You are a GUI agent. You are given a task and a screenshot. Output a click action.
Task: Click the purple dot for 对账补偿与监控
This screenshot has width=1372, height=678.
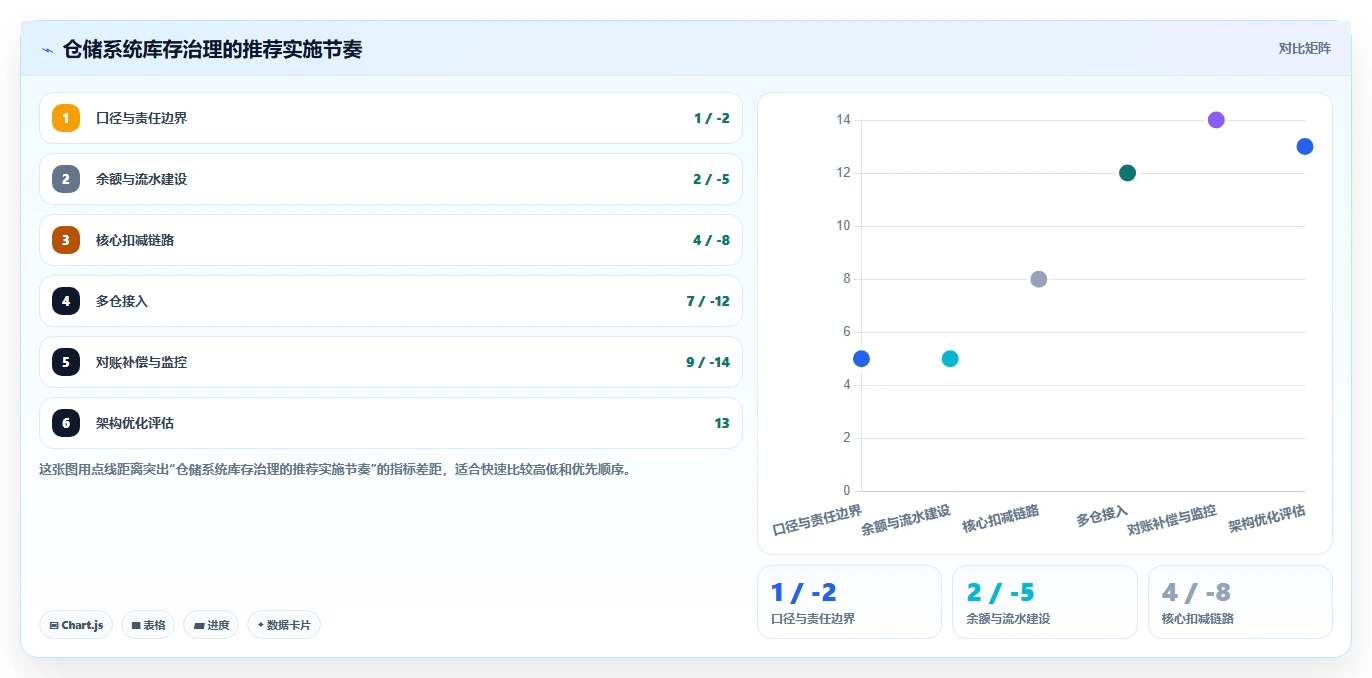(x=1216, y=120)
